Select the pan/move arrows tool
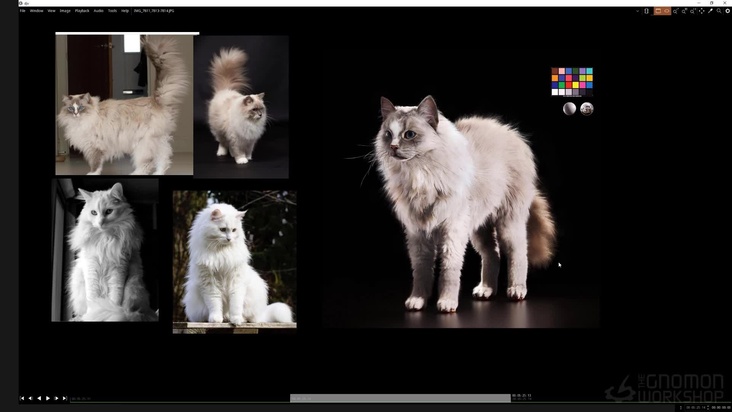 [702, 11]
